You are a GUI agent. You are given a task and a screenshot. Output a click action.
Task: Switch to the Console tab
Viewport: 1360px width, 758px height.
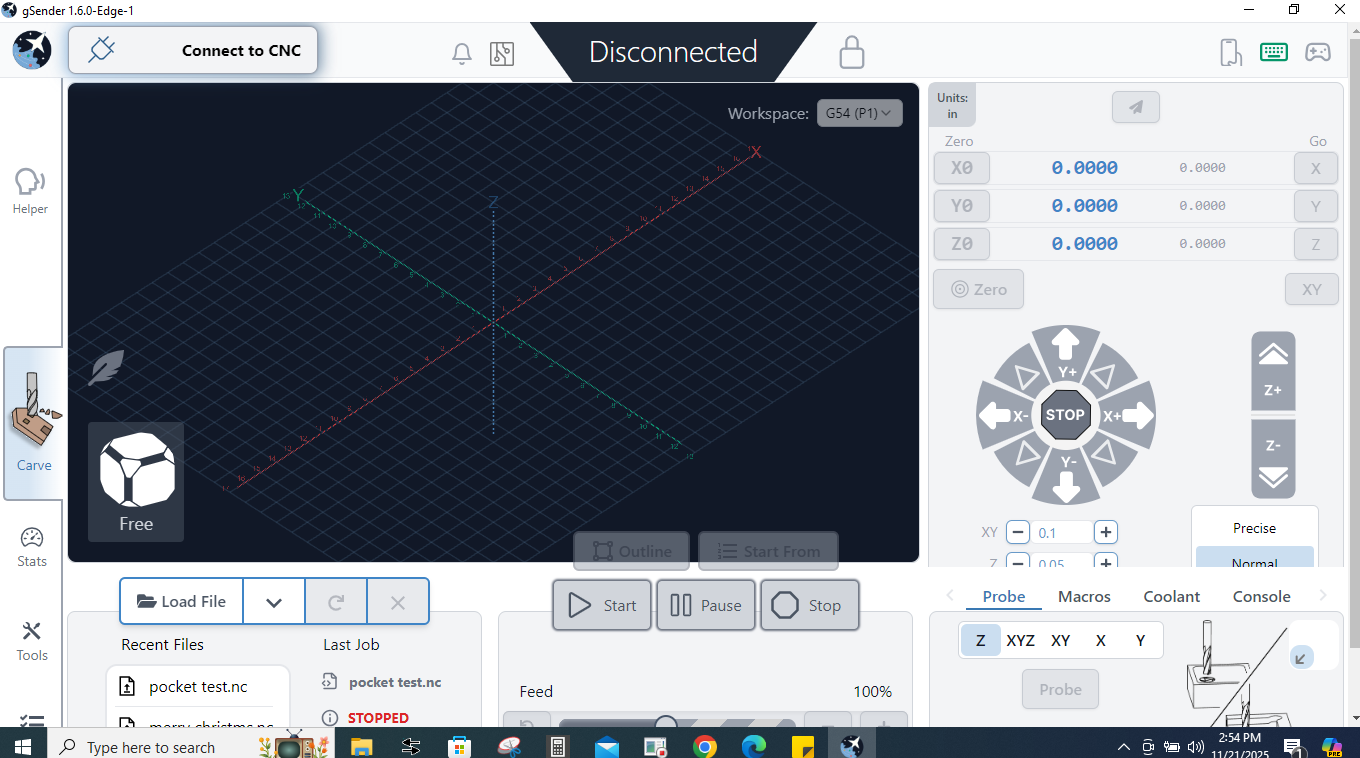(1261, 596)
